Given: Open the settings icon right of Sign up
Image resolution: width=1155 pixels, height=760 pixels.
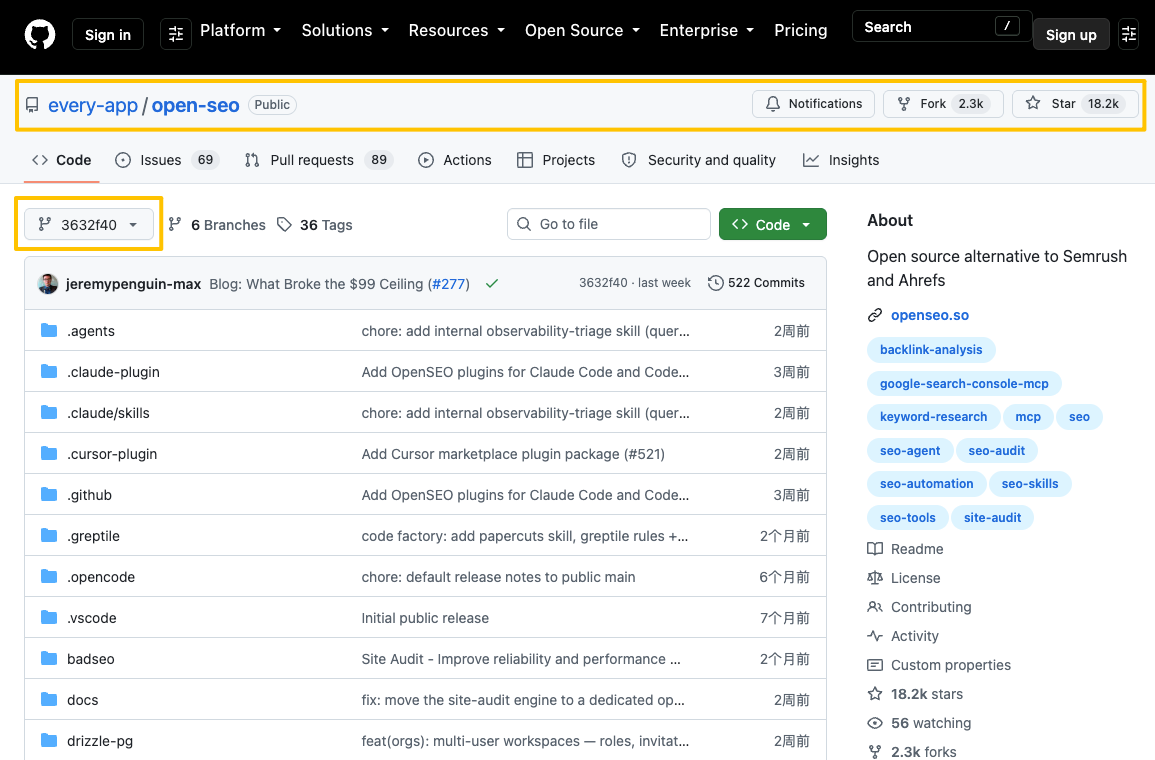Looking at the screenshot, I should coord(1128,34).
